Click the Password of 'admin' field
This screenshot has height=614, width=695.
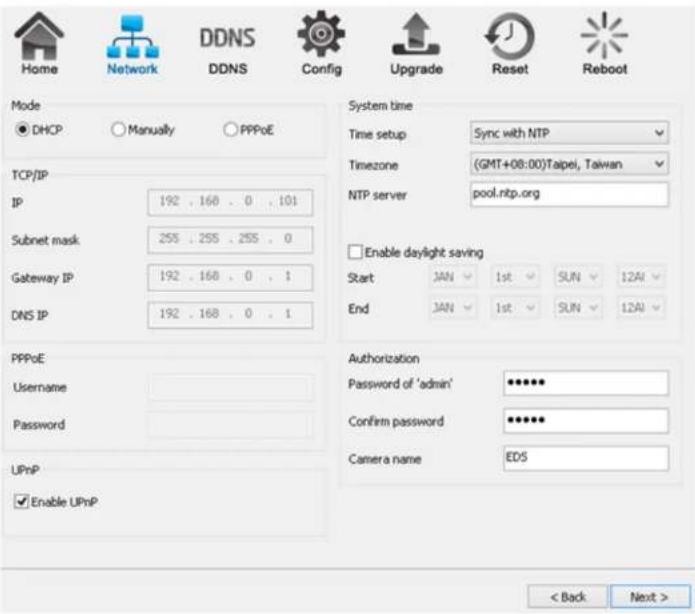tap(586, 383)
